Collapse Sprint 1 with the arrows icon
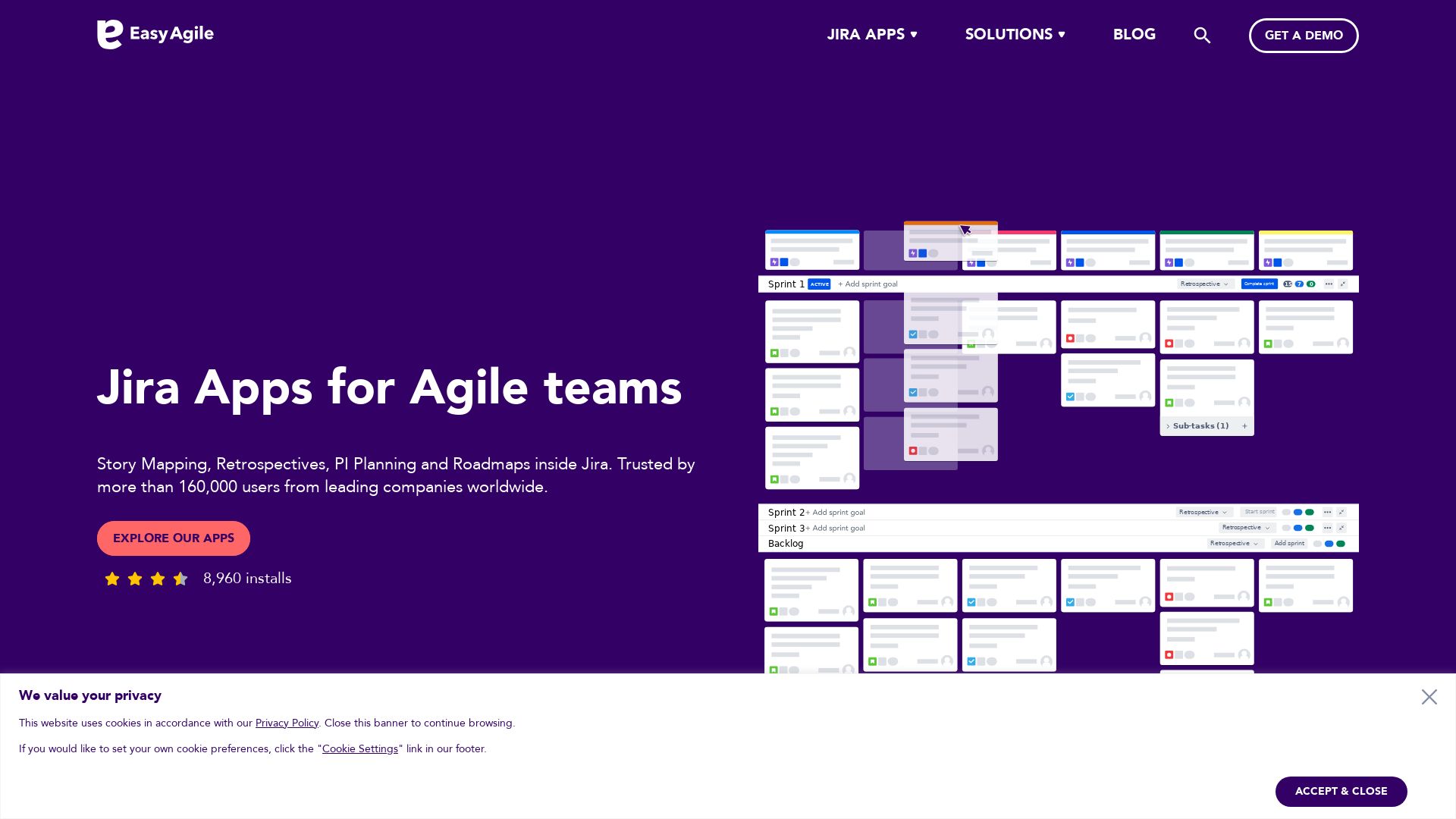This screenshot has height=819, width=1456. click(x=1343, y=284)
